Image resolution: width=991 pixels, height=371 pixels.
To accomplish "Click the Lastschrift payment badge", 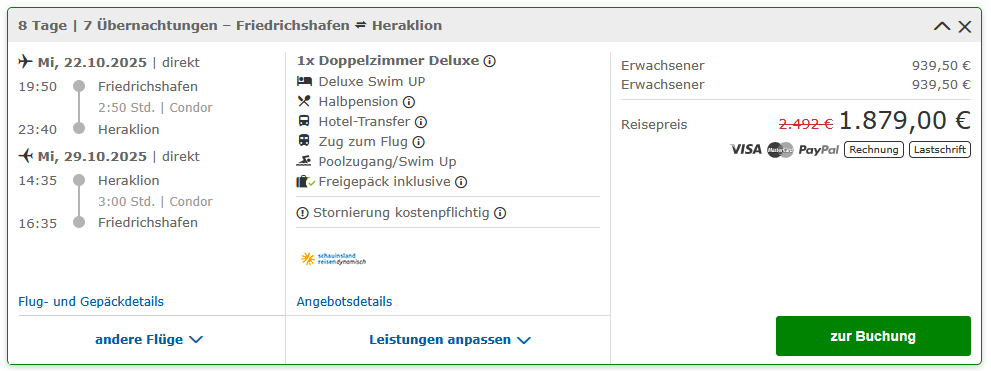I will [x=940, y=150].
